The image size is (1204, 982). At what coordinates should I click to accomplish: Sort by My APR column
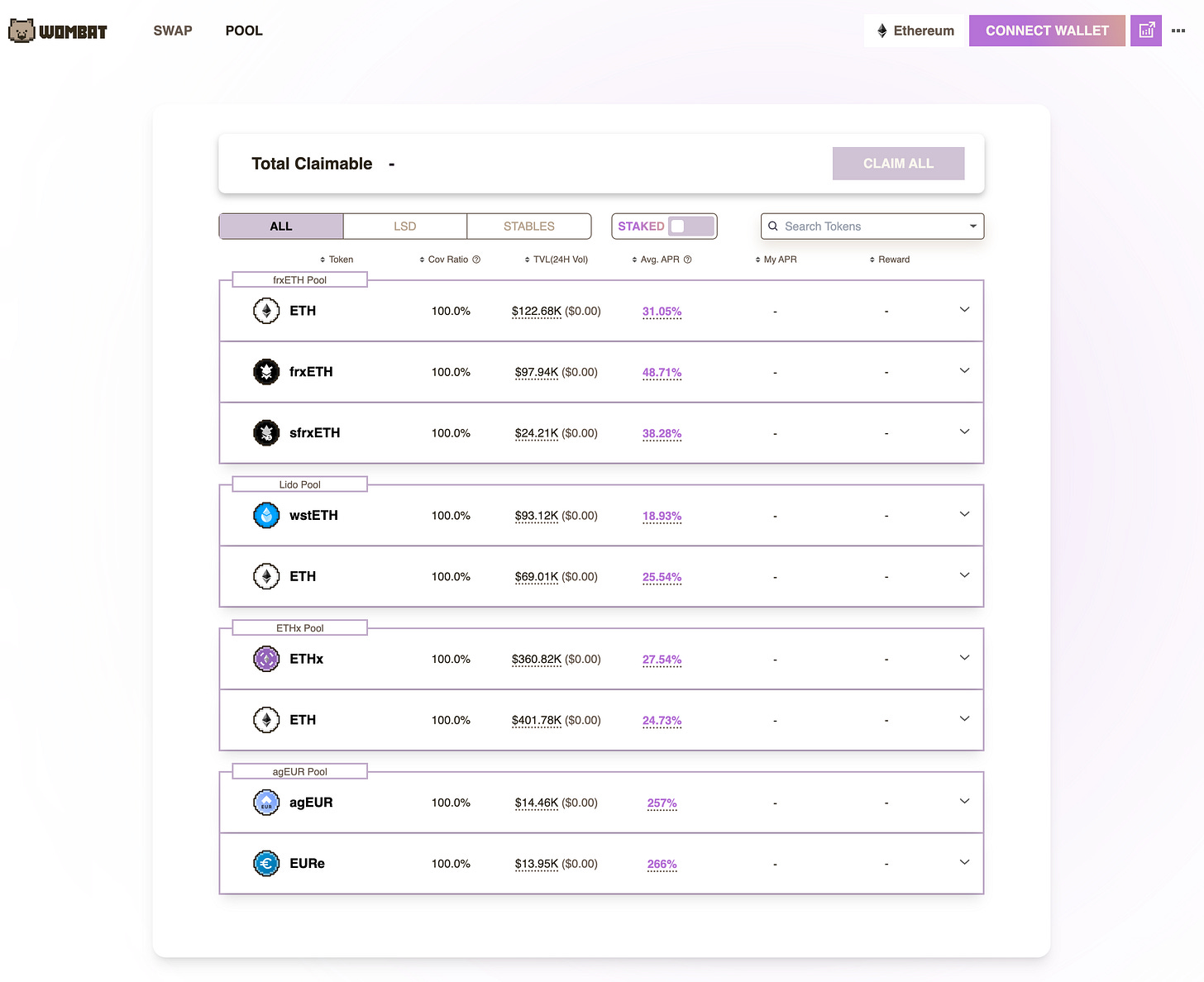point(776,260)
